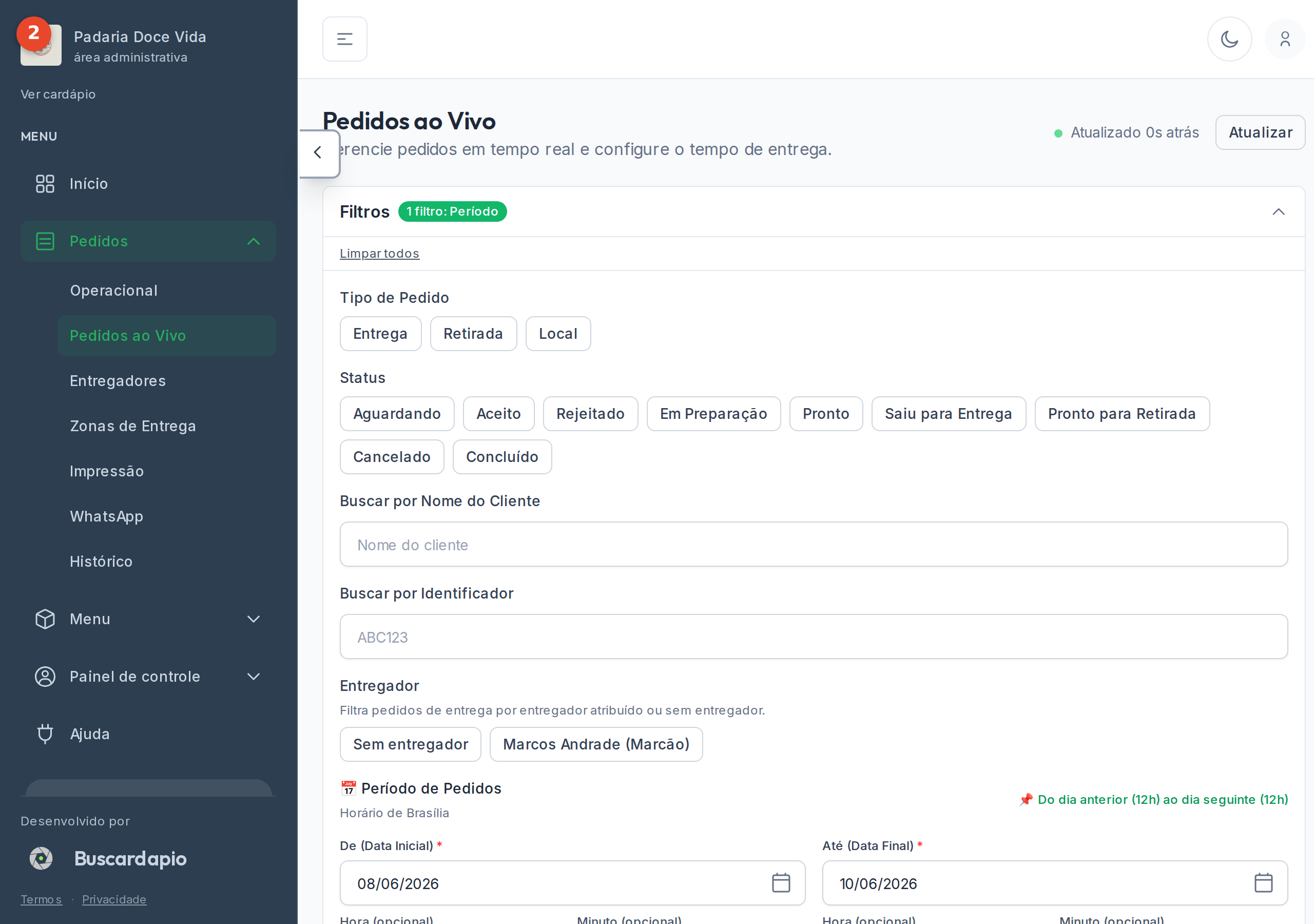
Task: Toggle Pronto status filter
Action: point(826,414)
